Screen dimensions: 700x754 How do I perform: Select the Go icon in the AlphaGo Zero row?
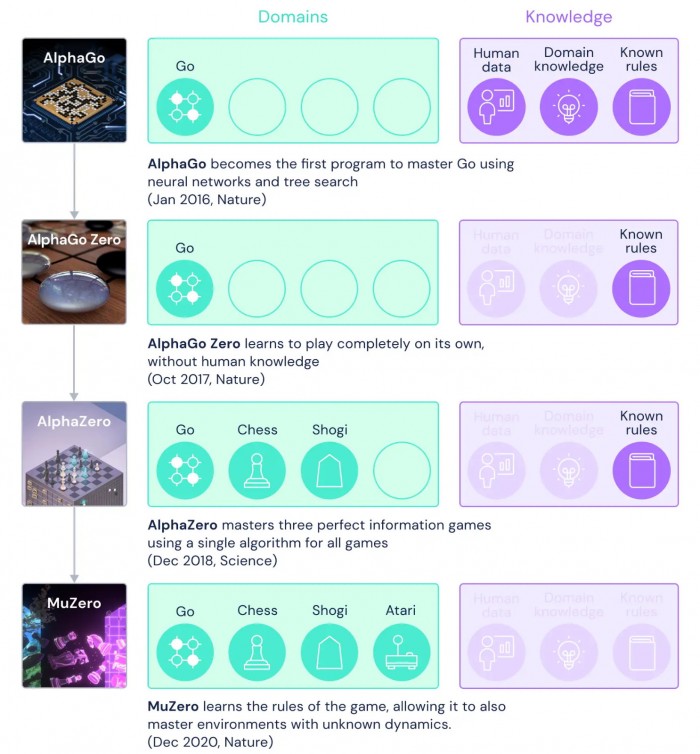[x=185, y=288]
